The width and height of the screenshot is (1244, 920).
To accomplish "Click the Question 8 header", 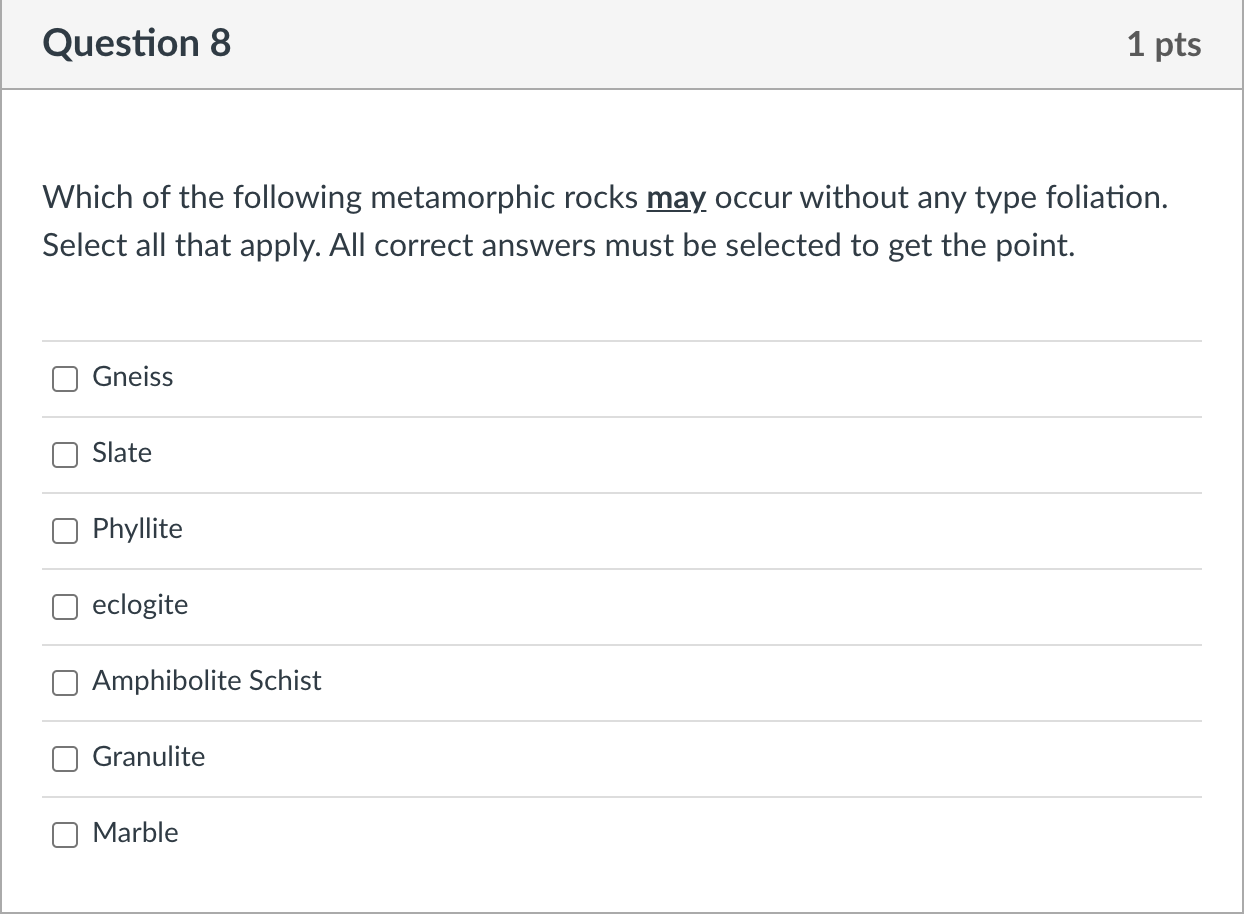I will [137, 43].
